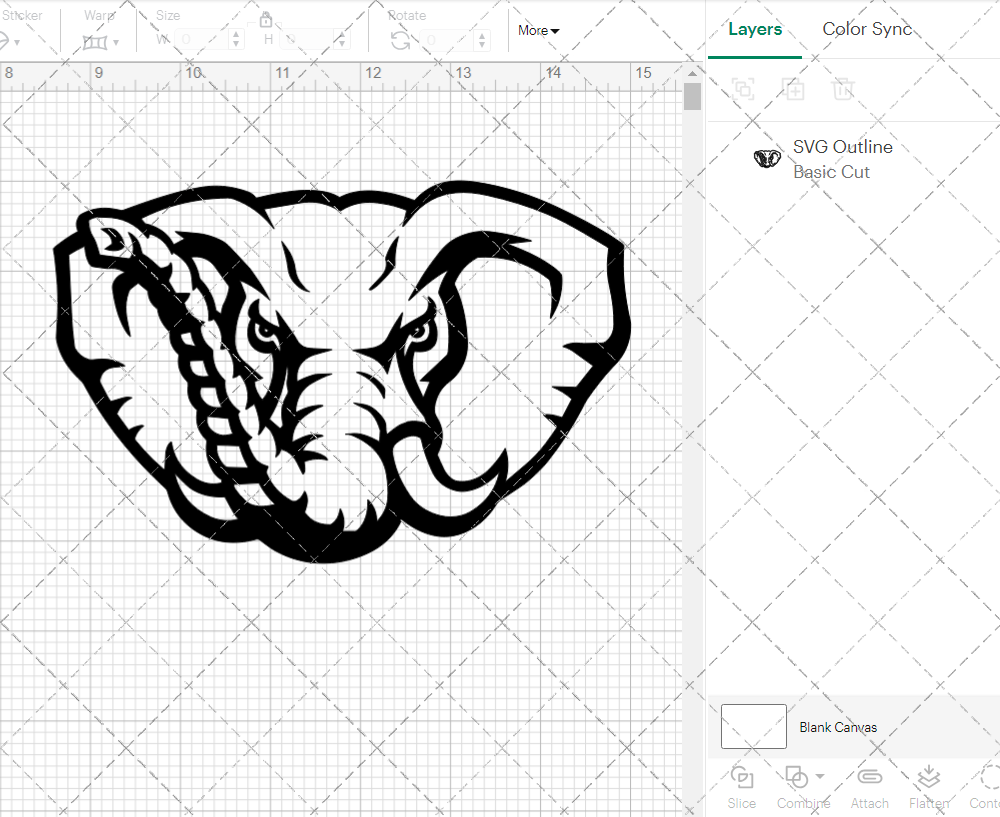Switch to the Layers tab
The width and height of the screenshot is (1000, 817).
tap(755, 29)
